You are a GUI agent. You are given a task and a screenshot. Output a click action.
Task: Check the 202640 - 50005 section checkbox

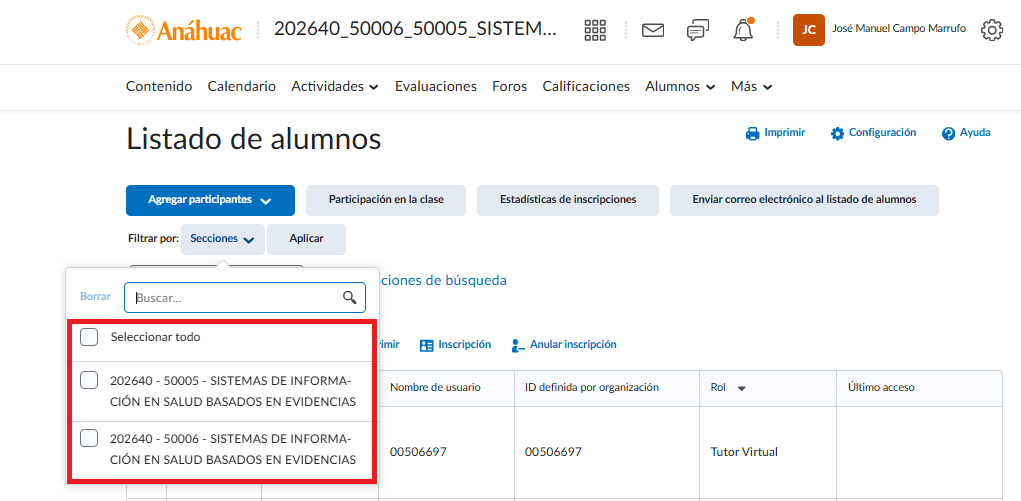point(89,380)
